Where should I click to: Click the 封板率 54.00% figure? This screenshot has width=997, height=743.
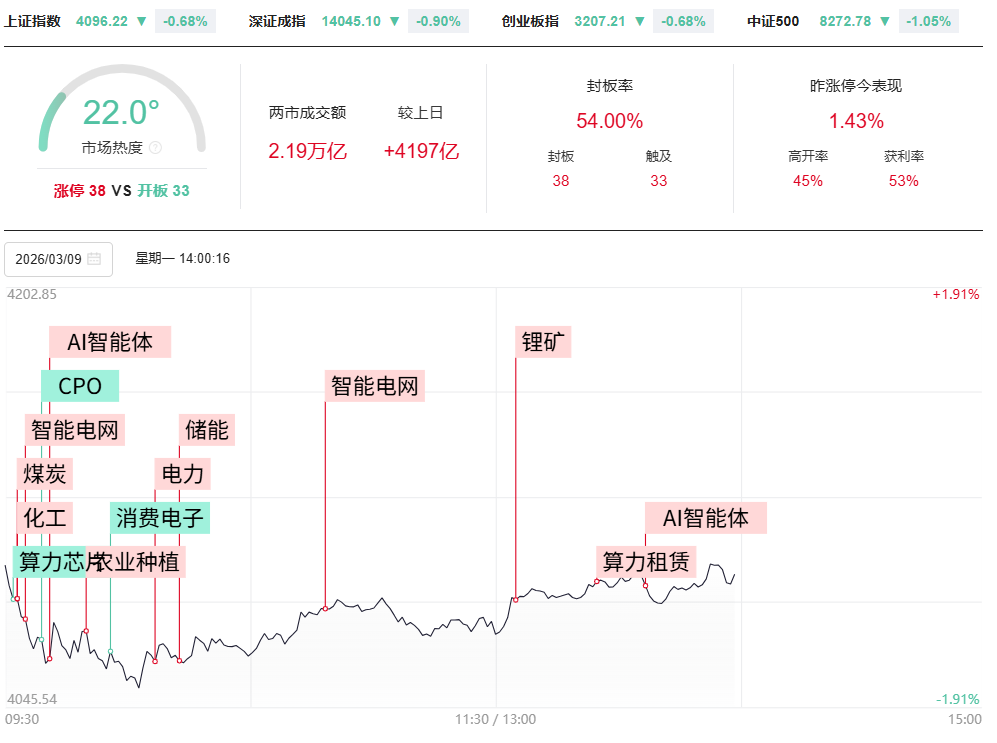click(x=609, y=121)
